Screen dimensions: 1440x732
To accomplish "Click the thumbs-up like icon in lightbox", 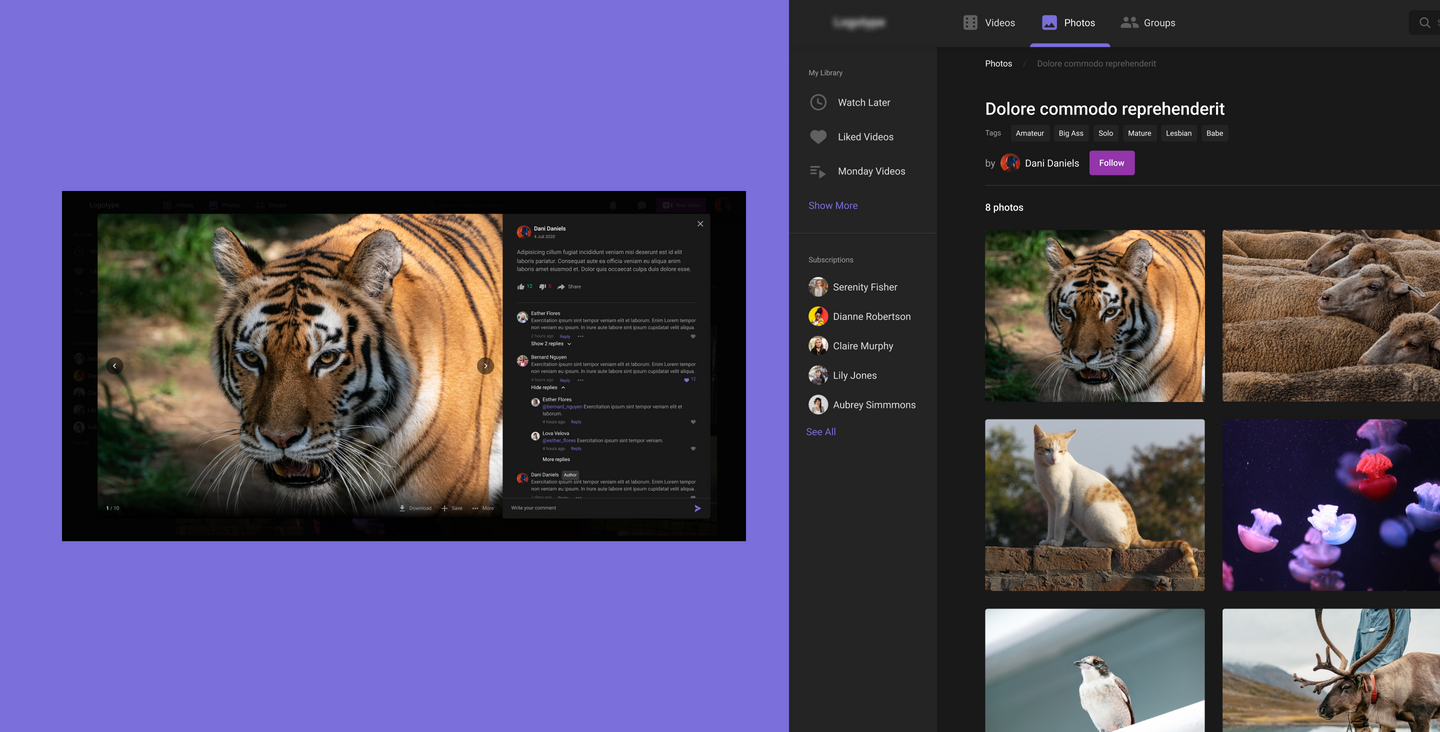I will coord(521,287).
